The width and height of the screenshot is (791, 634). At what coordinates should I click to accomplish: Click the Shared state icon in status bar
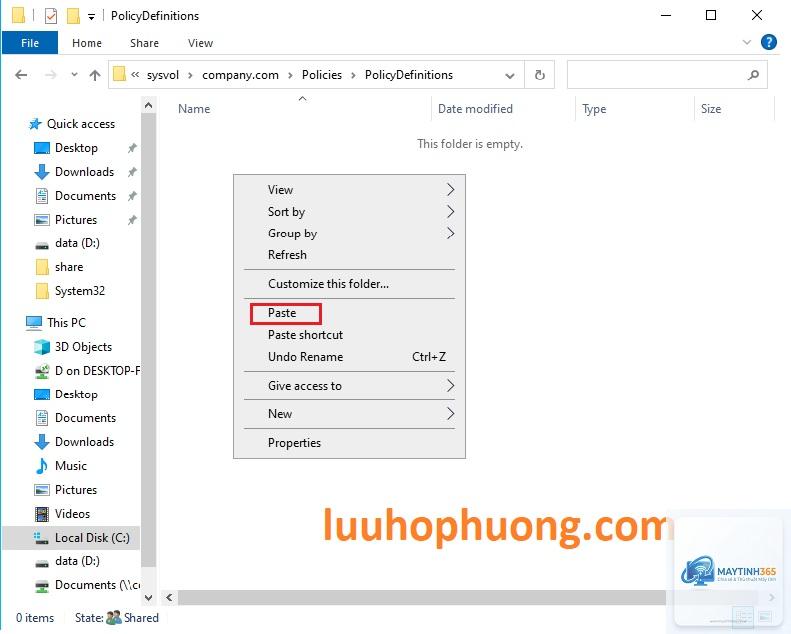point(114,617)
